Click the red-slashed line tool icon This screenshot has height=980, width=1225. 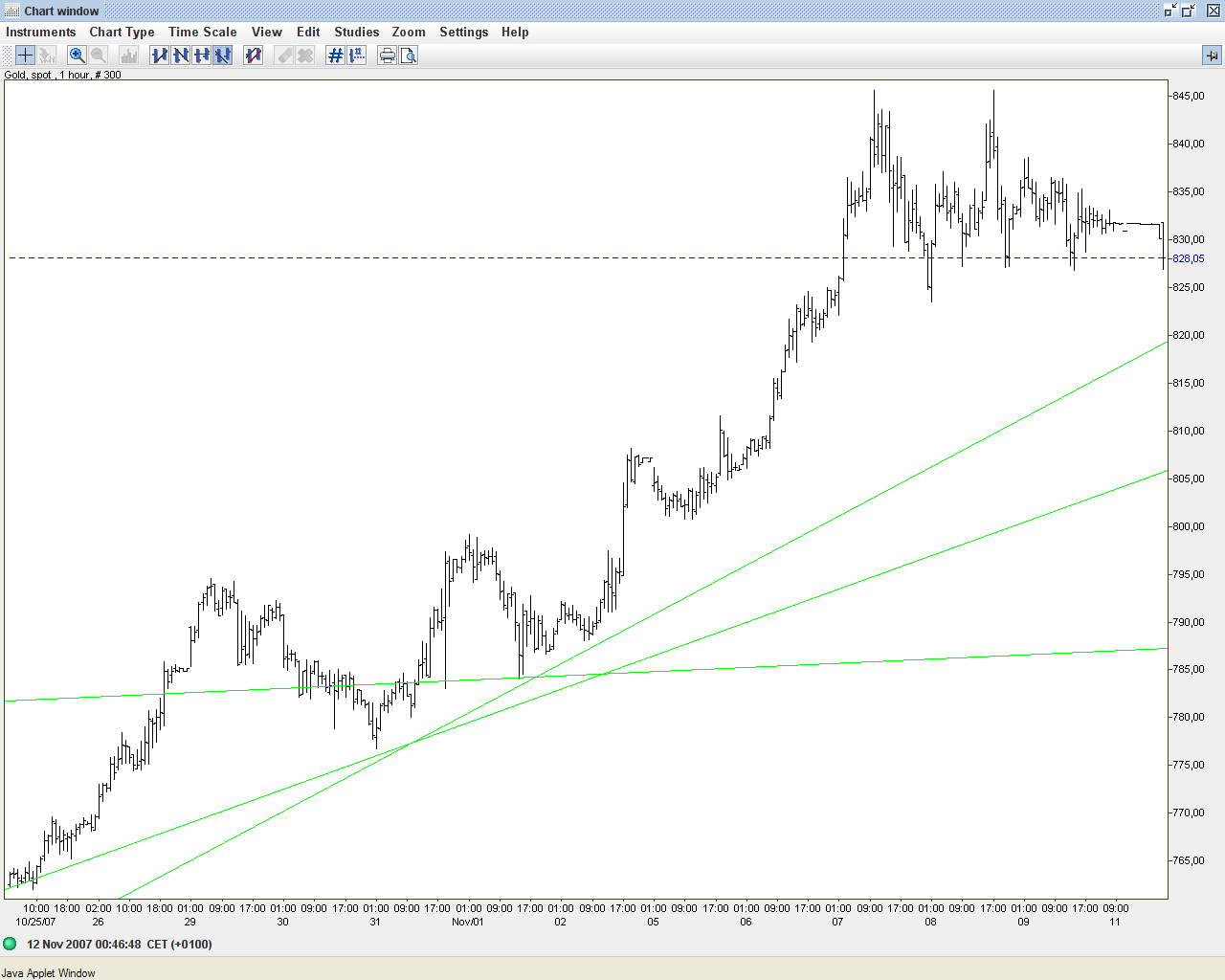[254, 56]
